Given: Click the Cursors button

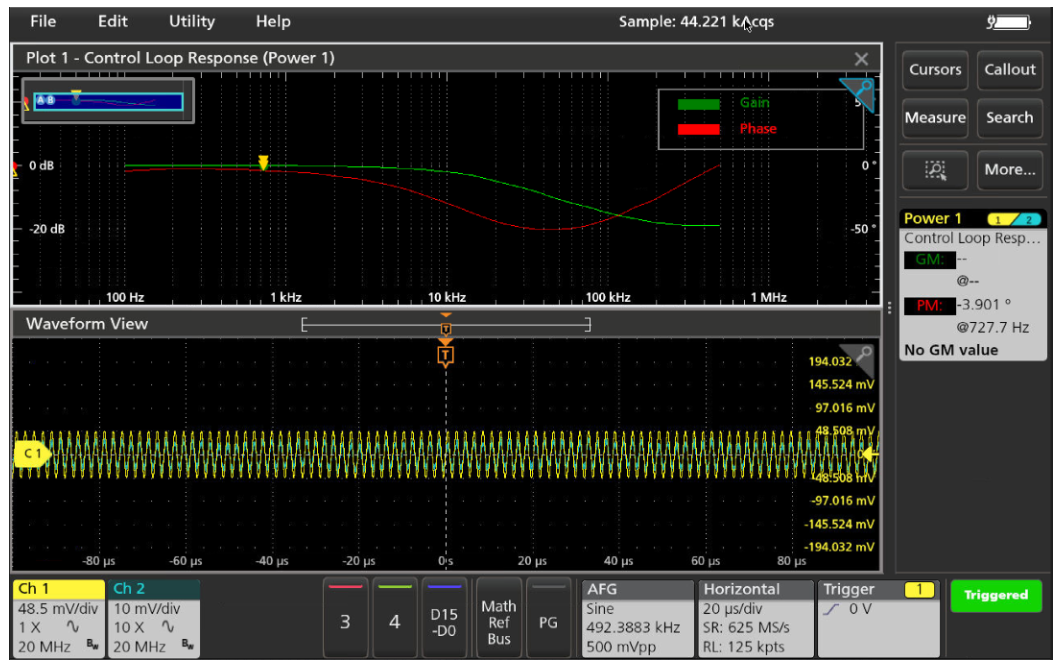Looking at the screenshot, I should pos(935,70).
